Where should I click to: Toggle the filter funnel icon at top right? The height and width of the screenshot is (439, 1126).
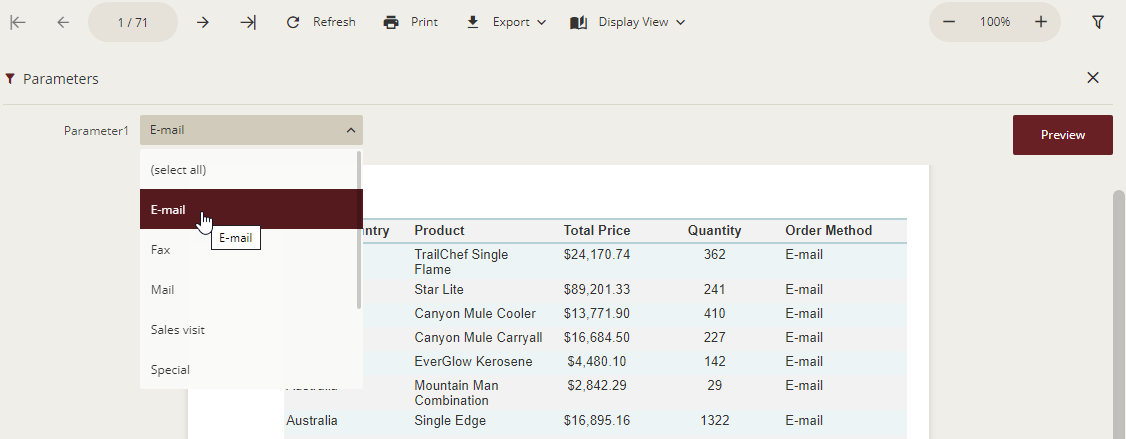pyautogui.click(x=1098, y=22)
